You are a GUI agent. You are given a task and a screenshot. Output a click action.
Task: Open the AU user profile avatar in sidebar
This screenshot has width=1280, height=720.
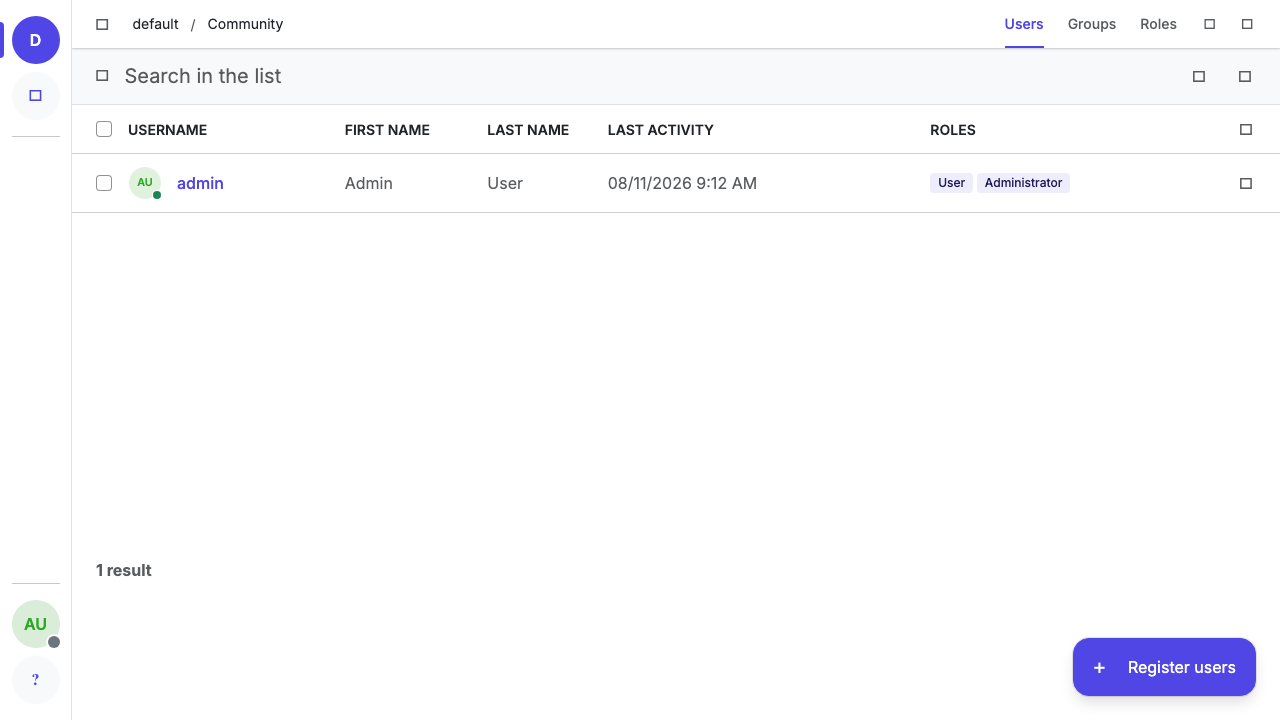point(36,624)
